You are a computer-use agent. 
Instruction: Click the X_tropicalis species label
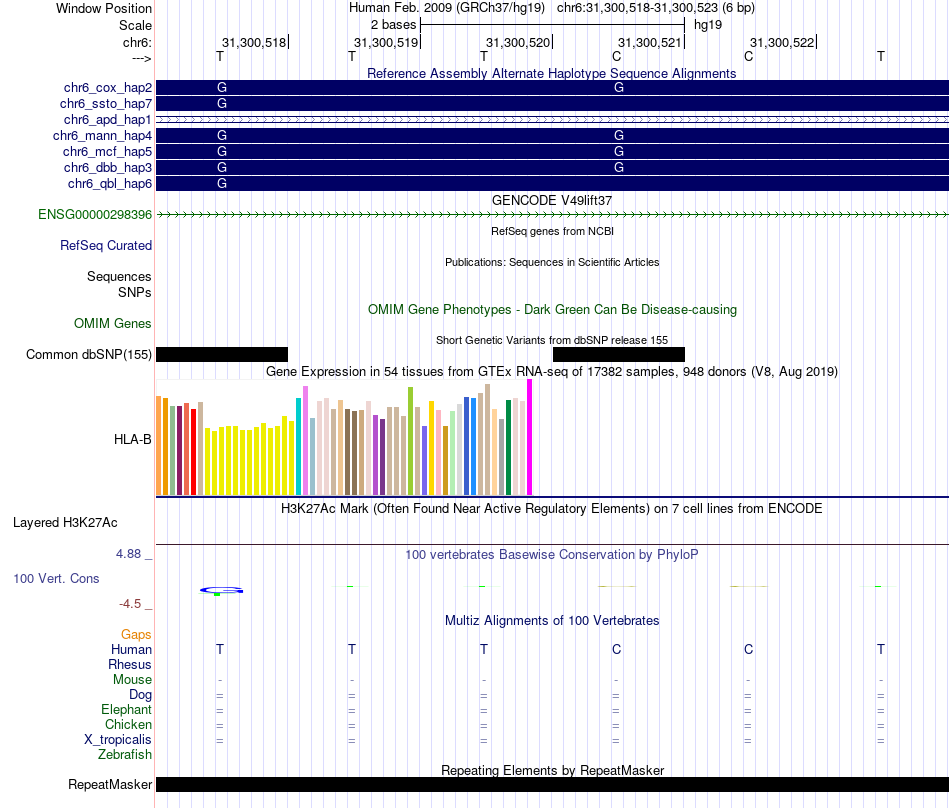click(118, 740)
